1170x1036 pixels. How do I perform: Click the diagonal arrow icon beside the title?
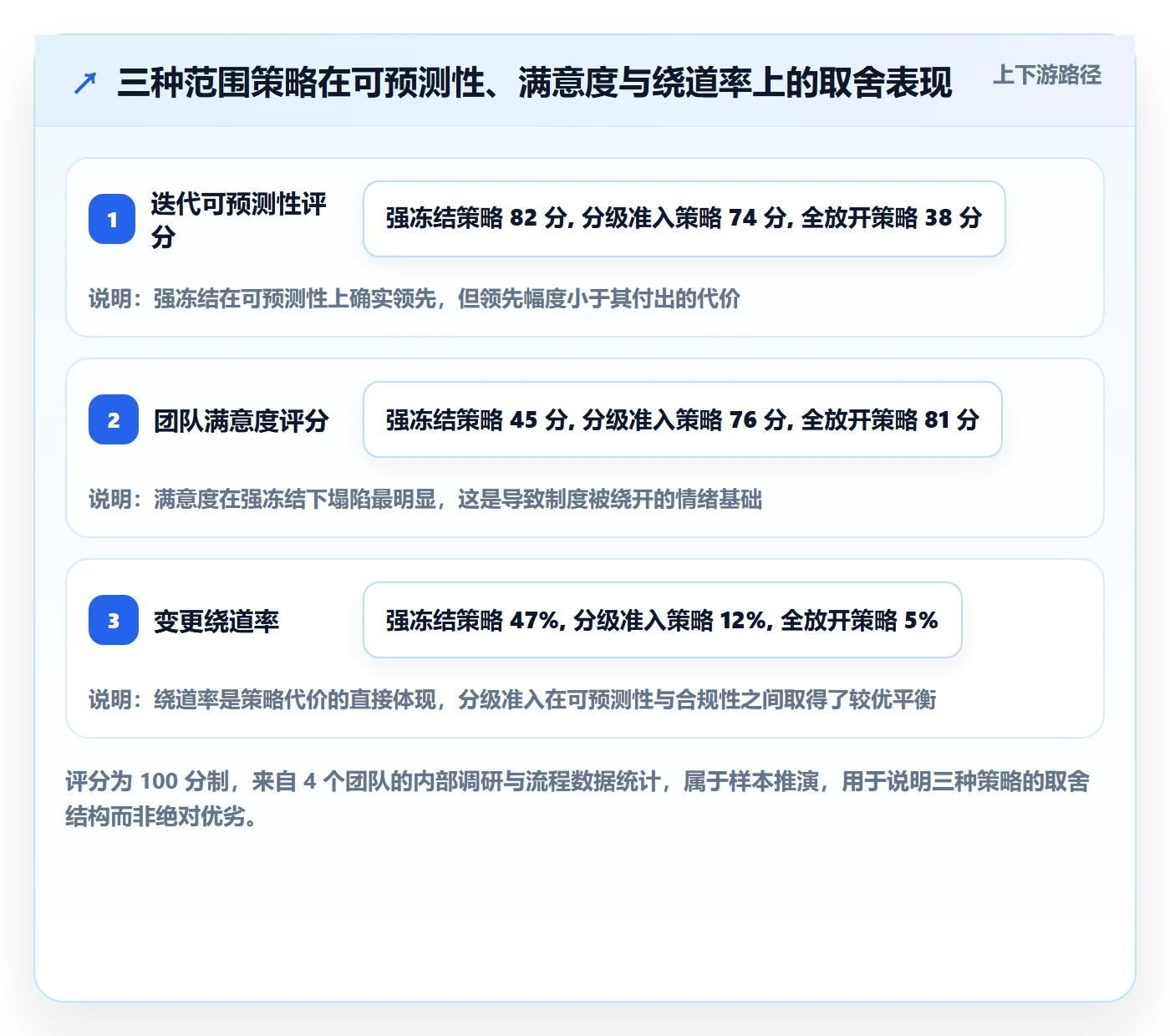(x=85, y=83)
